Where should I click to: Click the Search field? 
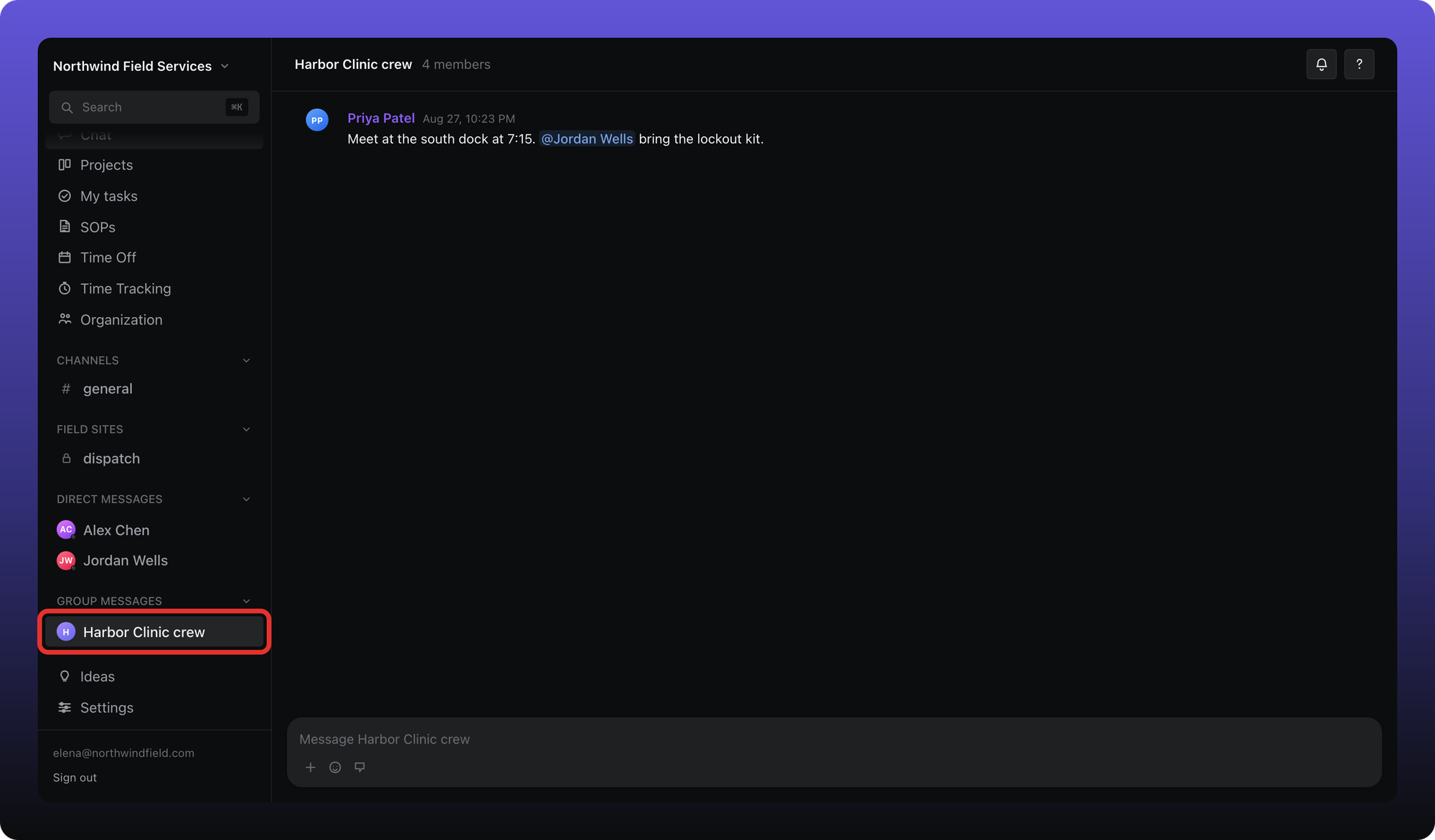pos(154,108)
